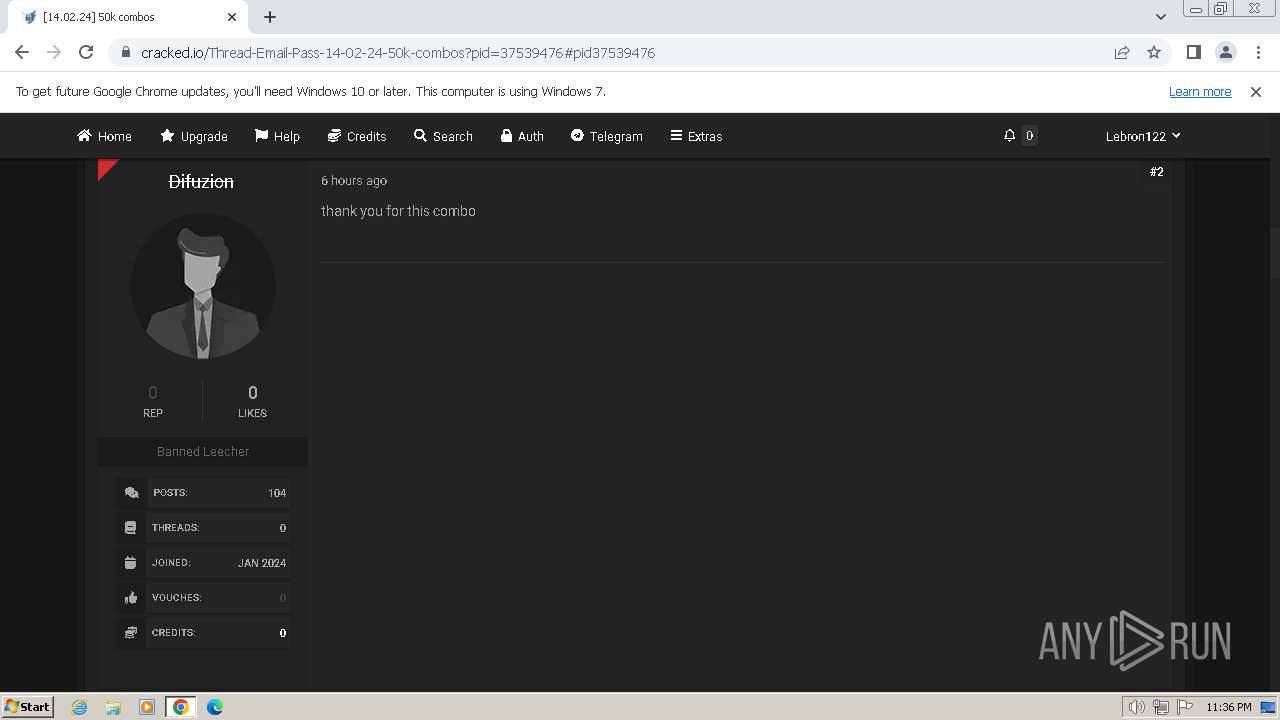Screen dimensions: 1280x720
Task: Switch to Chrome in the taskbar
Action: 181,707
